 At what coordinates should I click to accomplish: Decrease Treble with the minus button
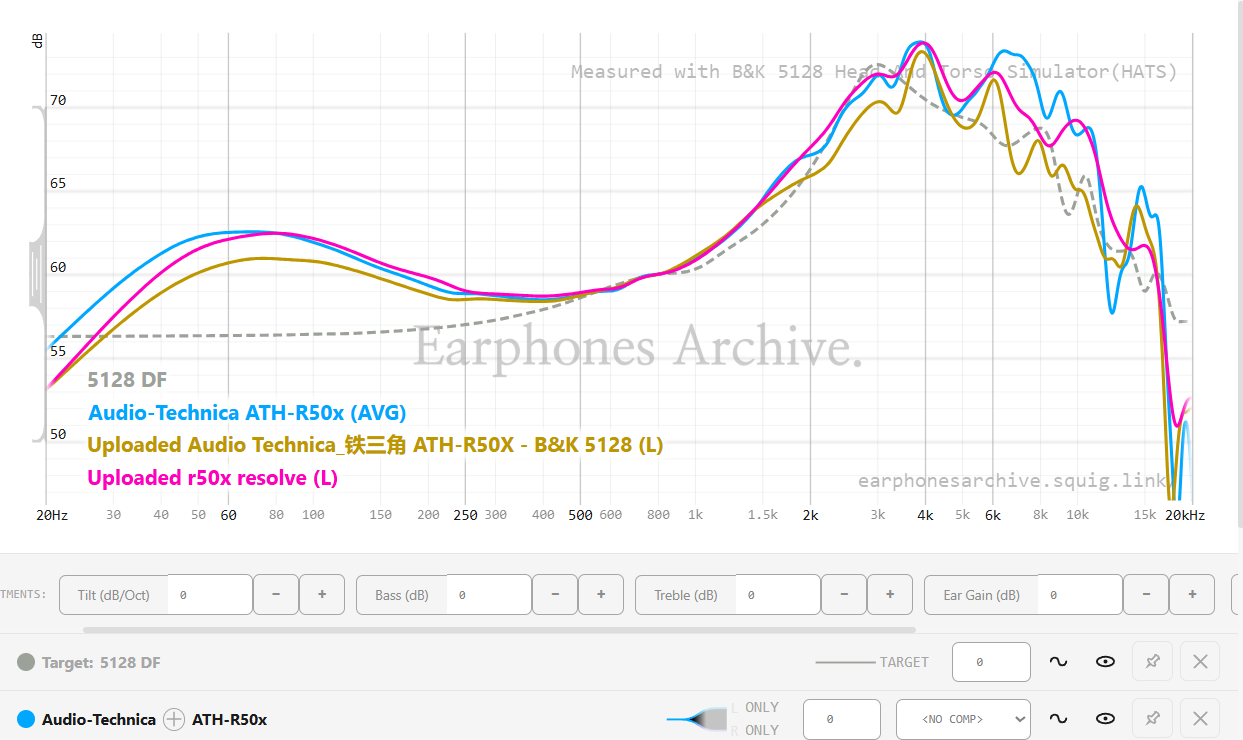(843, 594)
